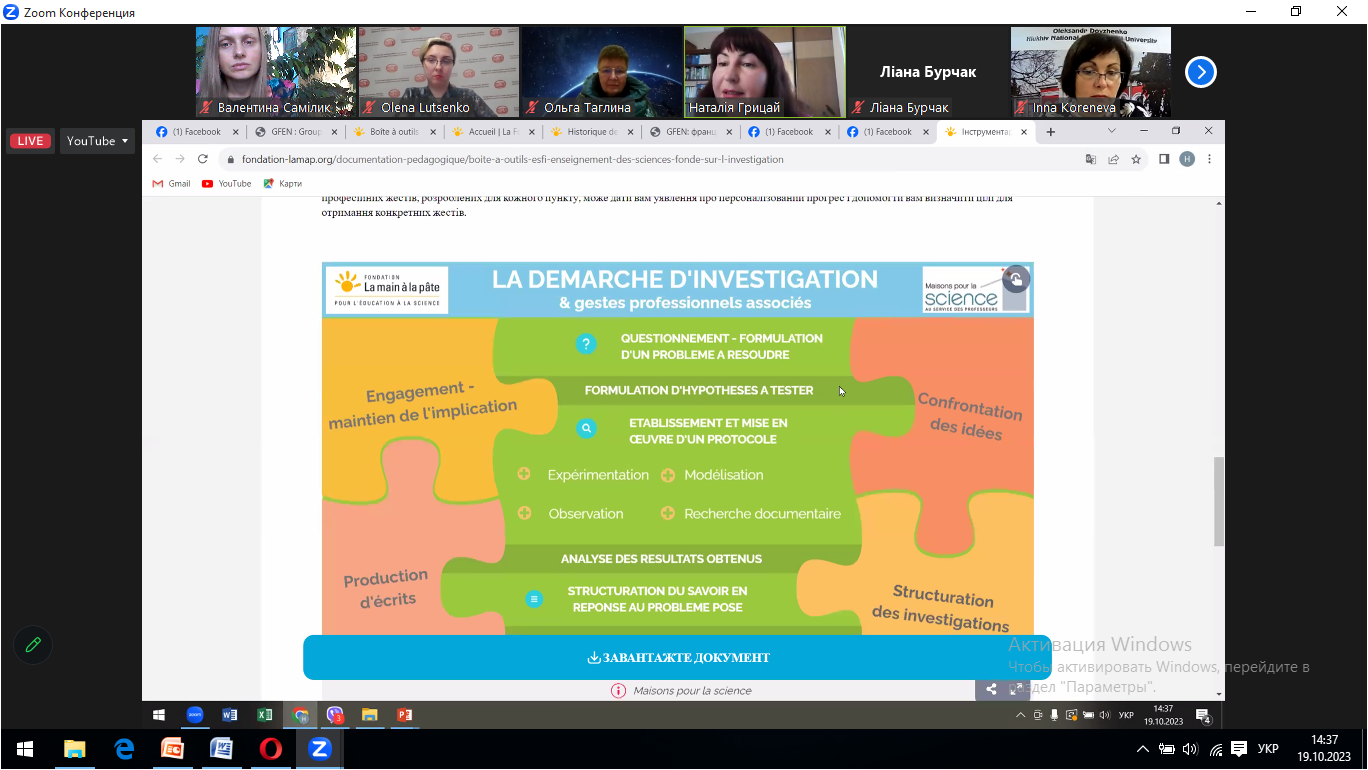The image size is (1368, 770).
Task: Reload the shared browser page
Action: [203, 159]
